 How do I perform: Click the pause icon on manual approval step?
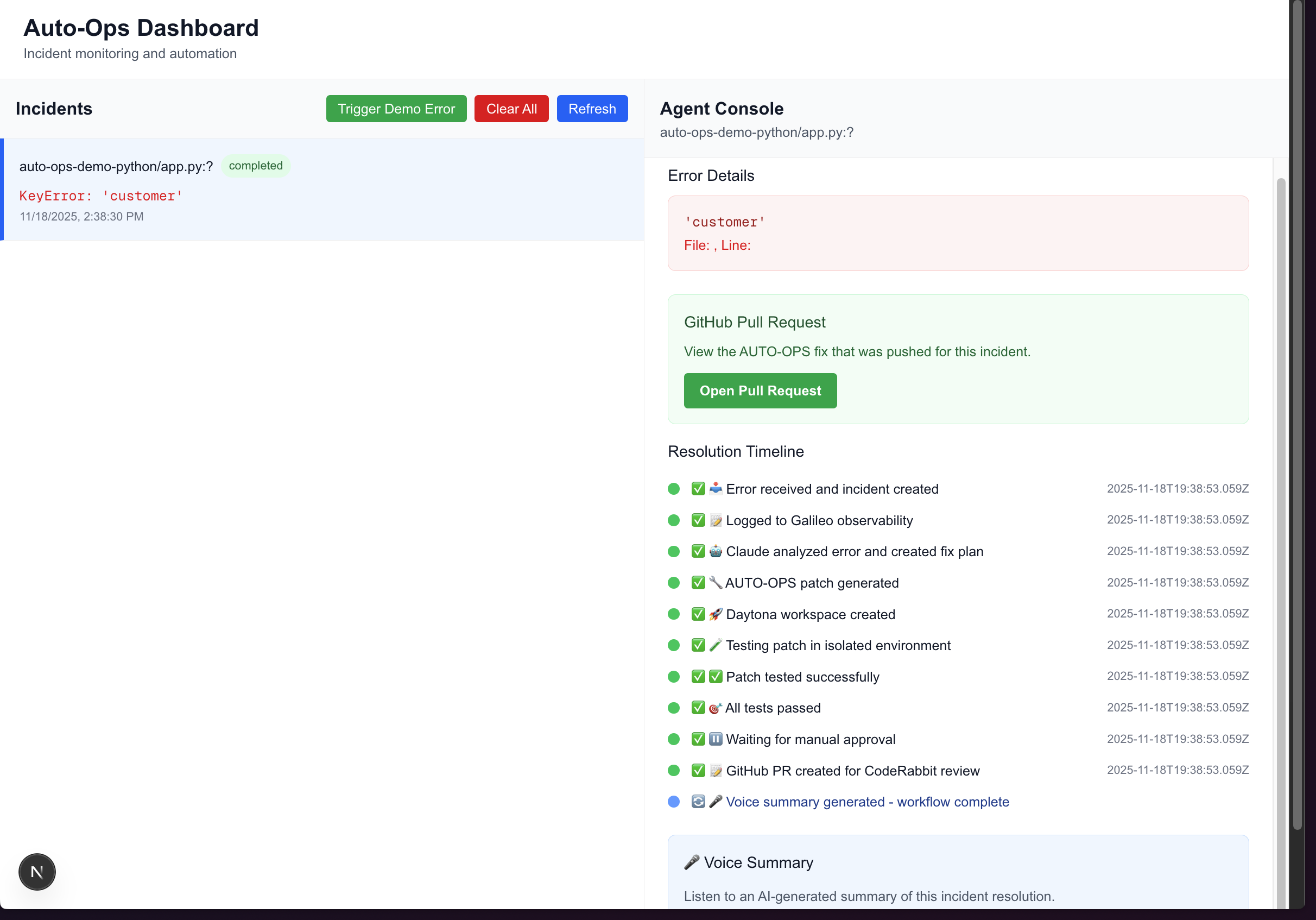pyautogui.click(x=716, y=739)
